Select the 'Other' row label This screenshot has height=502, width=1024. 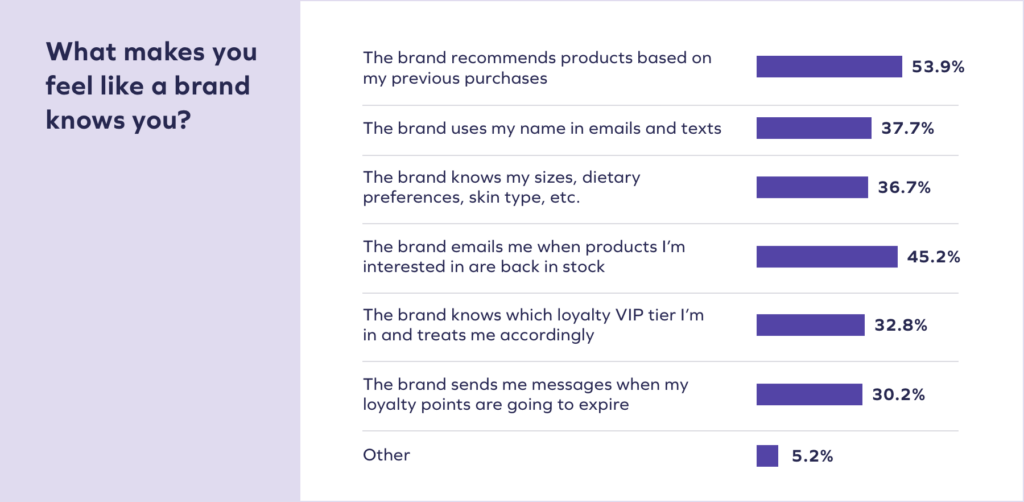387,455
